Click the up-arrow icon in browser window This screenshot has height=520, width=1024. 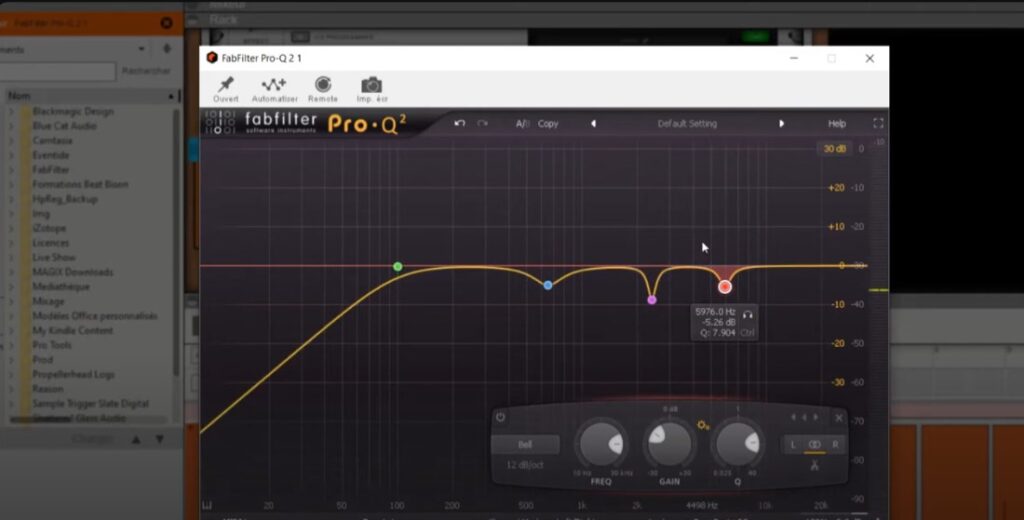(x=167, y=48)
